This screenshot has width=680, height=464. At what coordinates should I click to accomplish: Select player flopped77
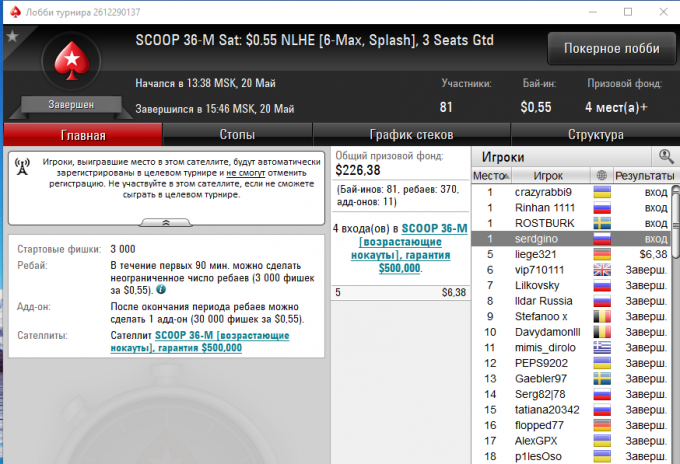571,425
